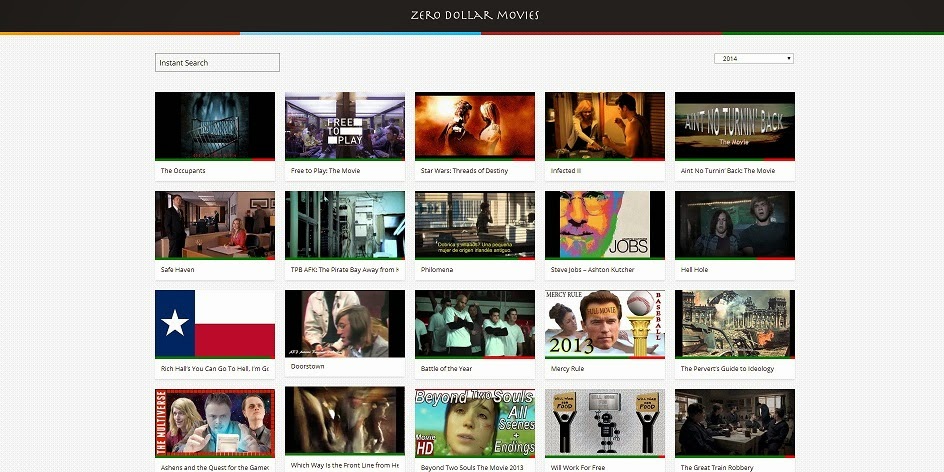Open the Battle of the Year thumbnail

pyautogui.click(x=475, y=324)
